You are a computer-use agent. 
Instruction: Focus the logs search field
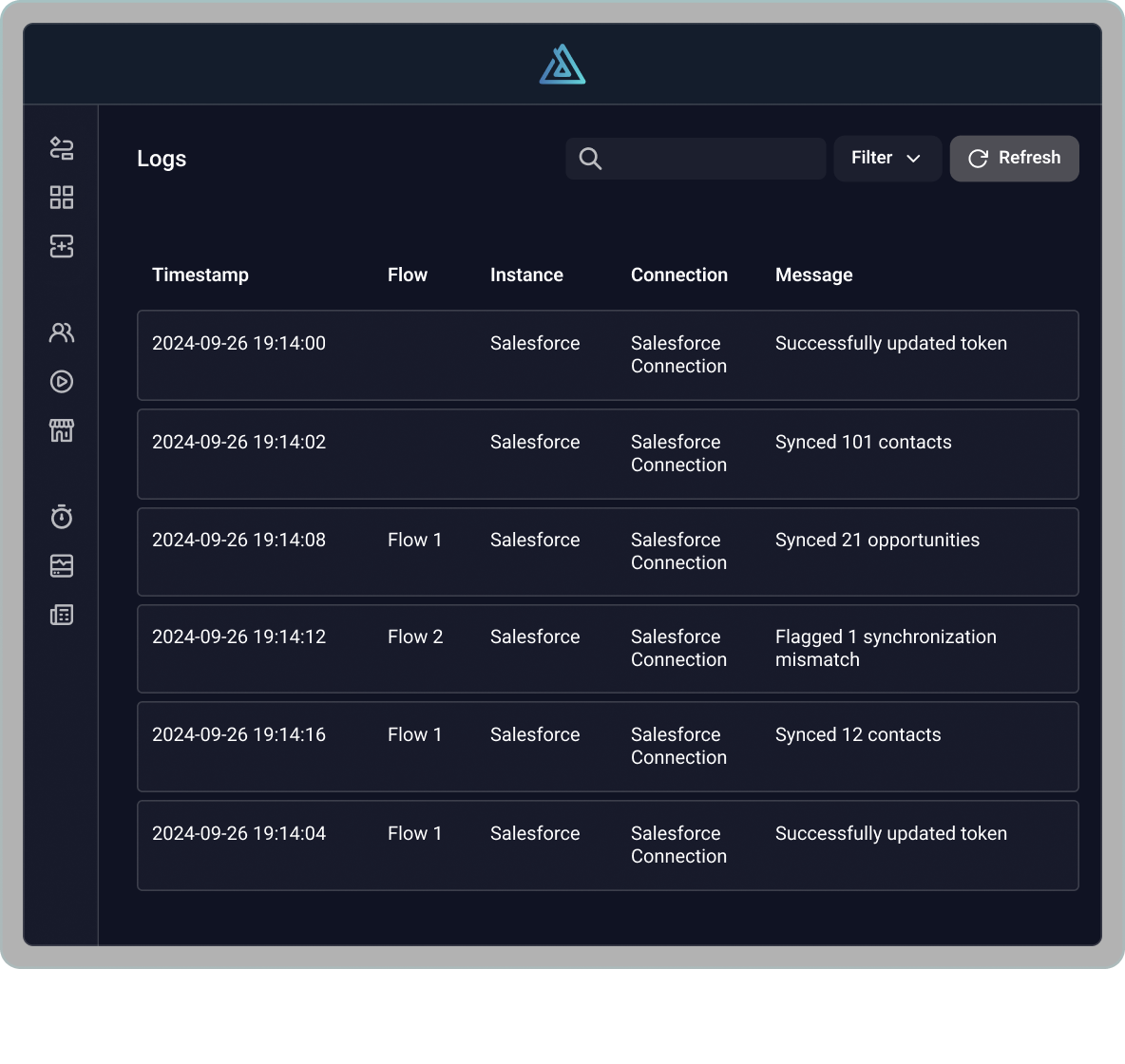[696, 159]
